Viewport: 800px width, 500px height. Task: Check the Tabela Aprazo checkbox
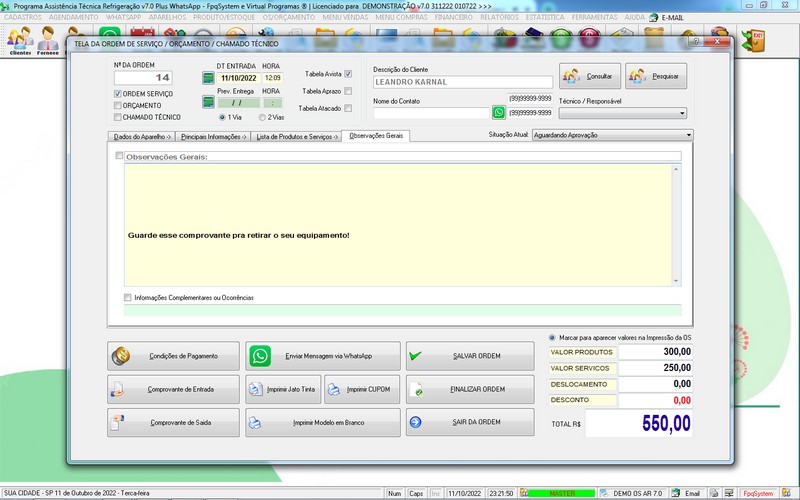pos(348,91)
